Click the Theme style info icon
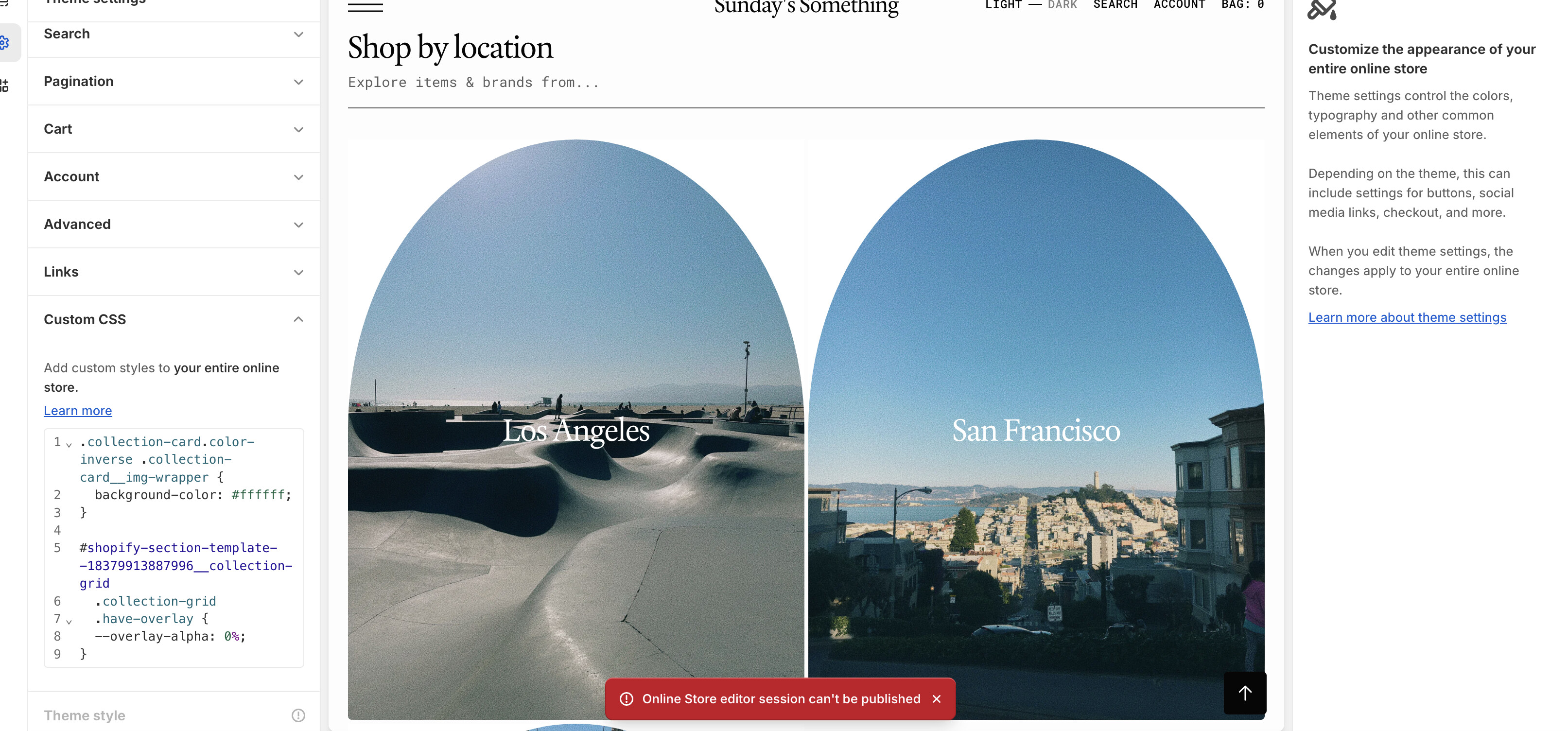This screenshot has width=1568, height=731. [298, 715]
